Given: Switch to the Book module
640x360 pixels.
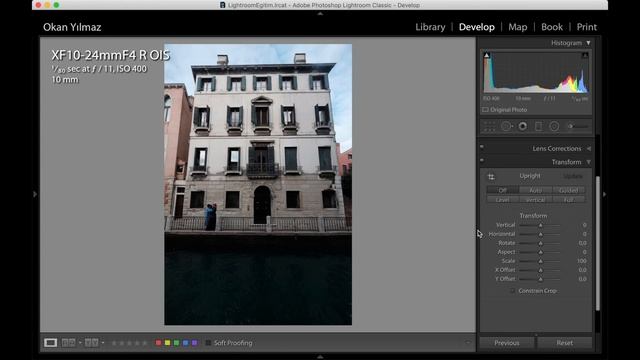Looking at the screenshot, I should coord(552,27).
